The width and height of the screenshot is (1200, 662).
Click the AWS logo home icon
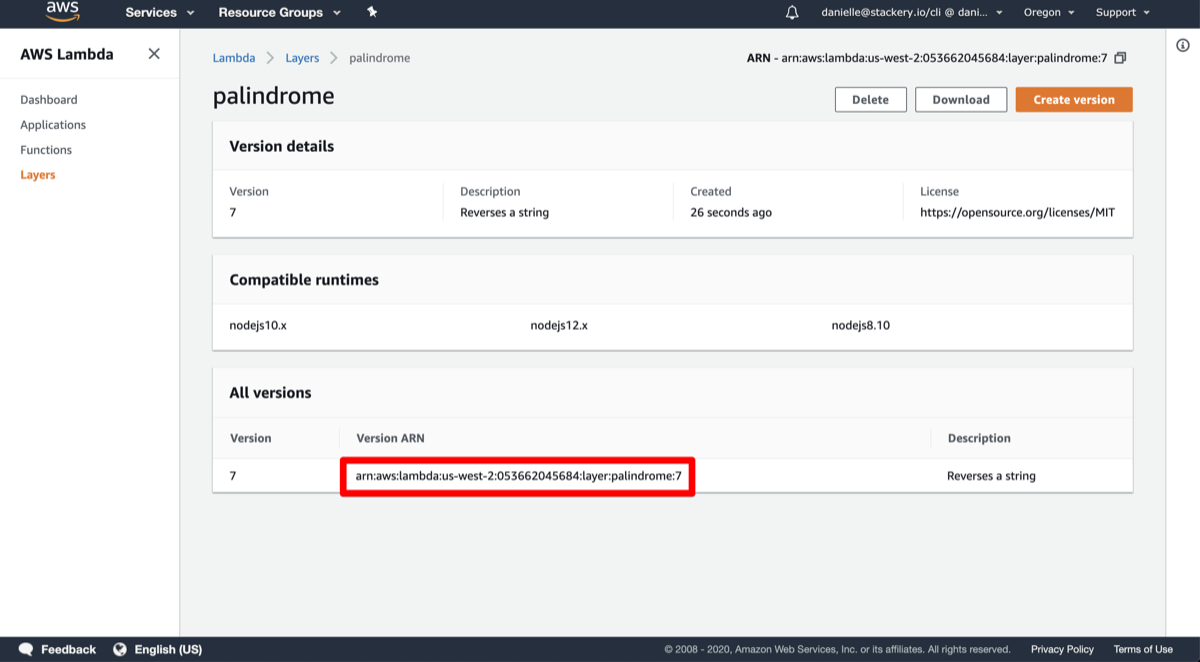point(62,12)
